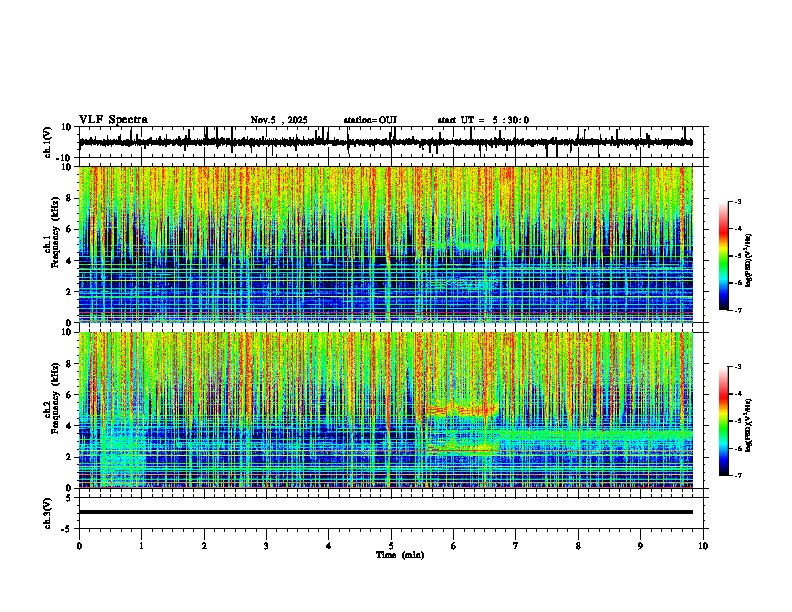Click the time axis tick label "6"
Viewport: 792px width, 612px height.
[454, 546]
